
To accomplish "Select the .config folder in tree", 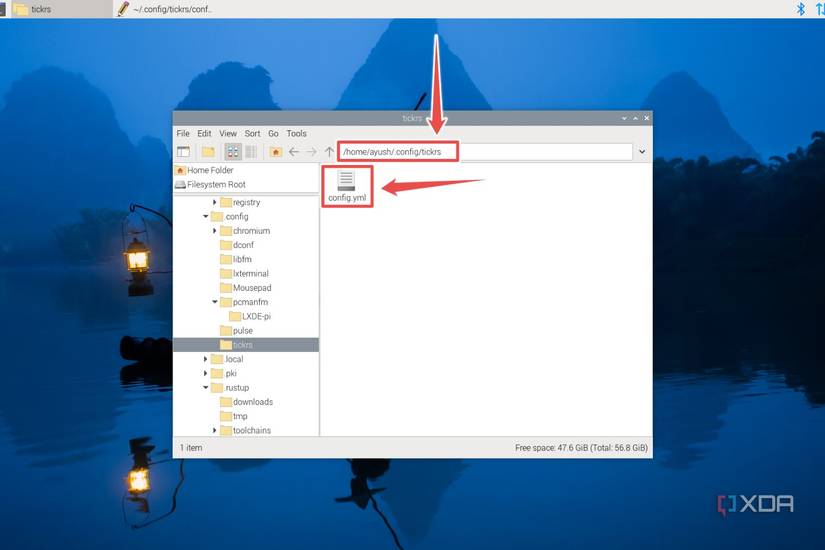I will click(x=230, y=216).
